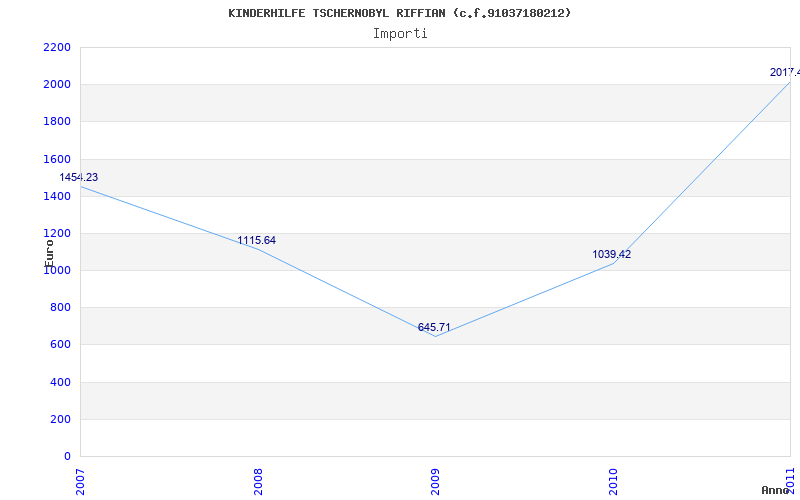Click the Importi subtitle
The width and height of the screenshot is (800, 500).
click(400, 34)
